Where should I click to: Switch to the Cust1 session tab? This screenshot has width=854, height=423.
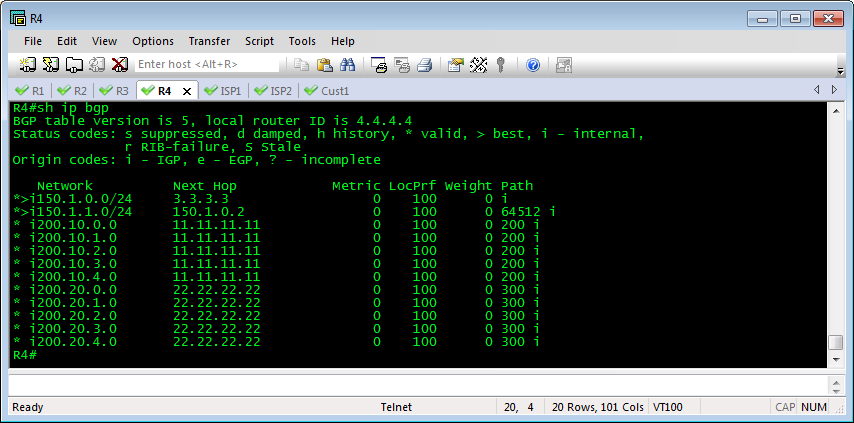(x=327, y=91)
